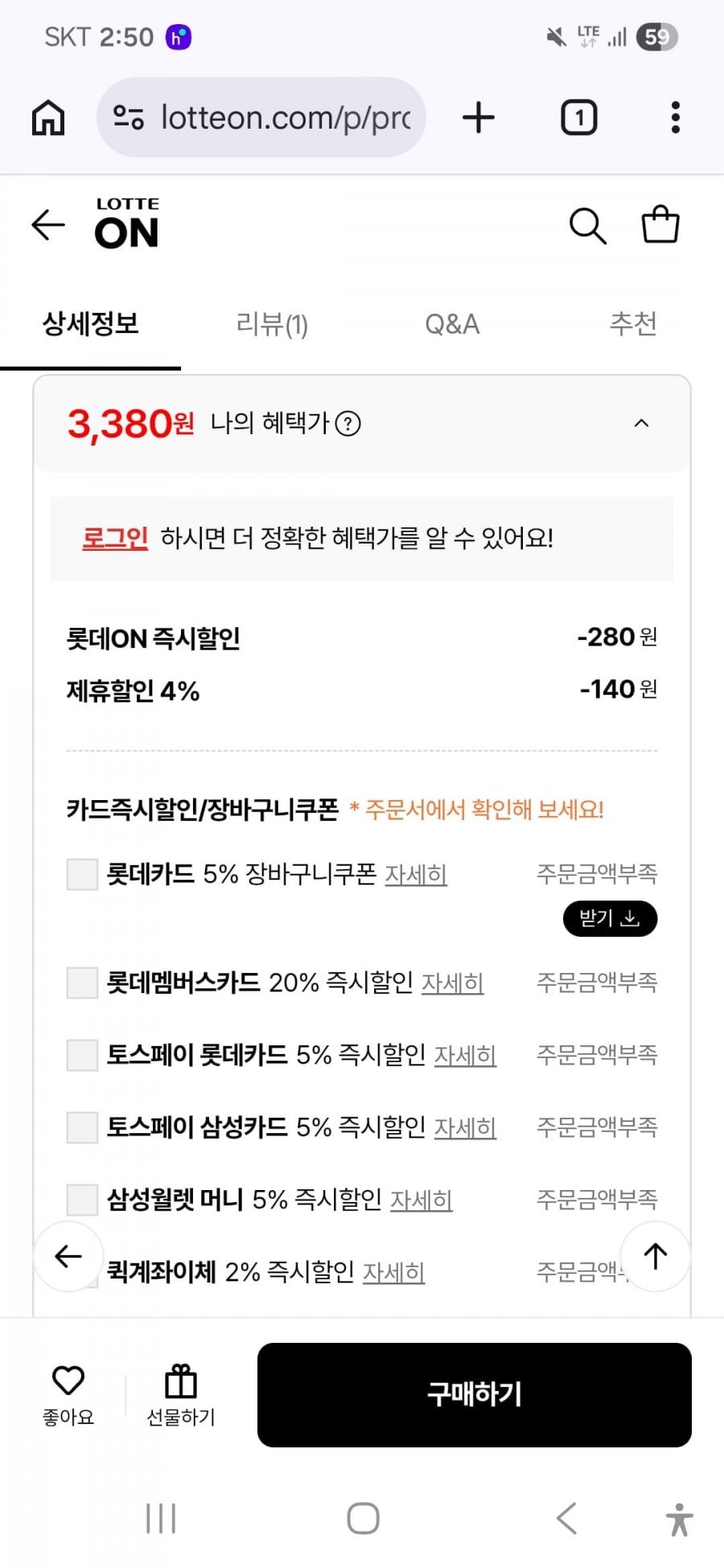
Task: Tap the browser home icon
Action: 48,118
